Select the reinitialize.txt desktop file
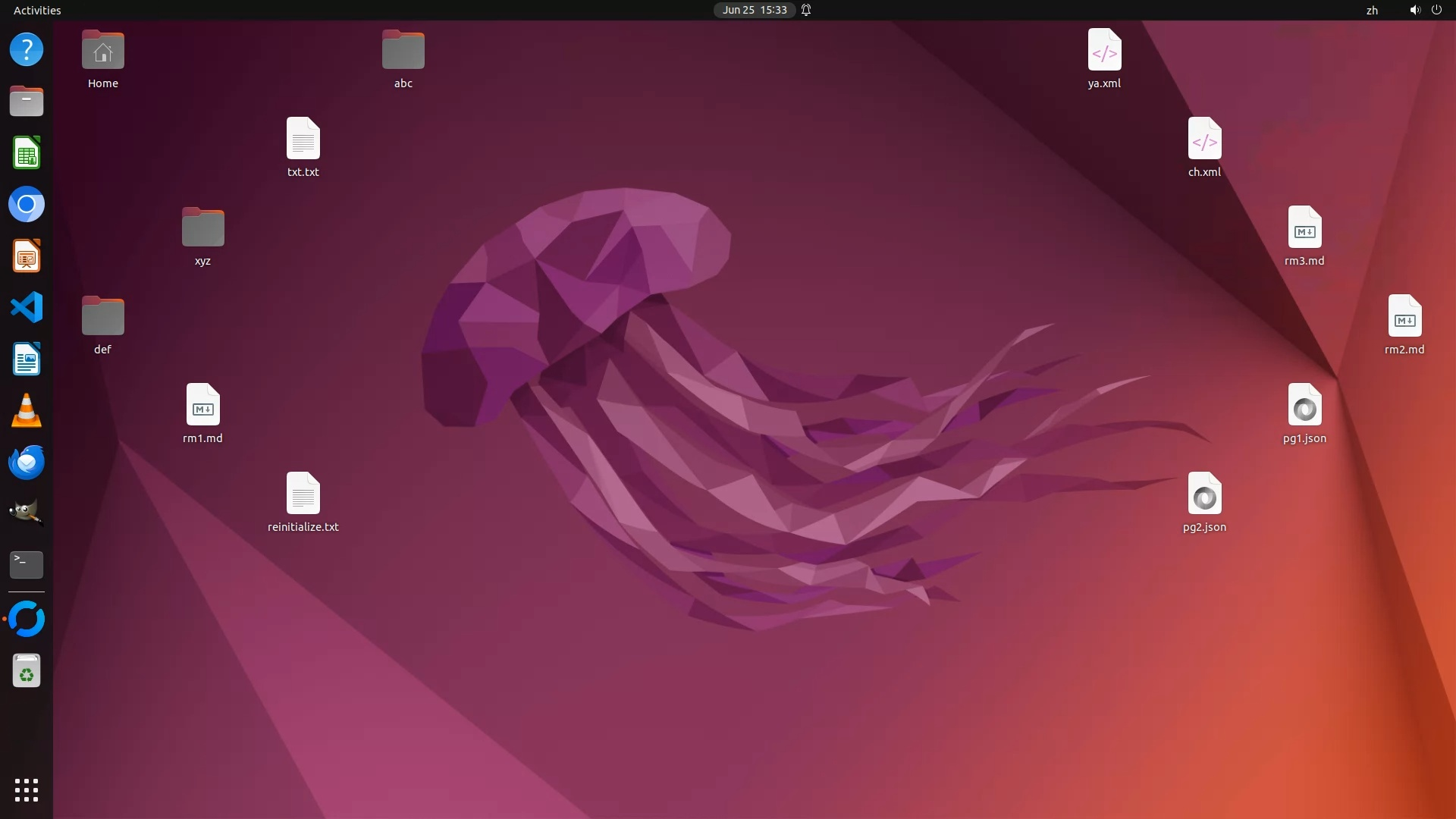Screen dimensions: 1456x819 [303, 494]
